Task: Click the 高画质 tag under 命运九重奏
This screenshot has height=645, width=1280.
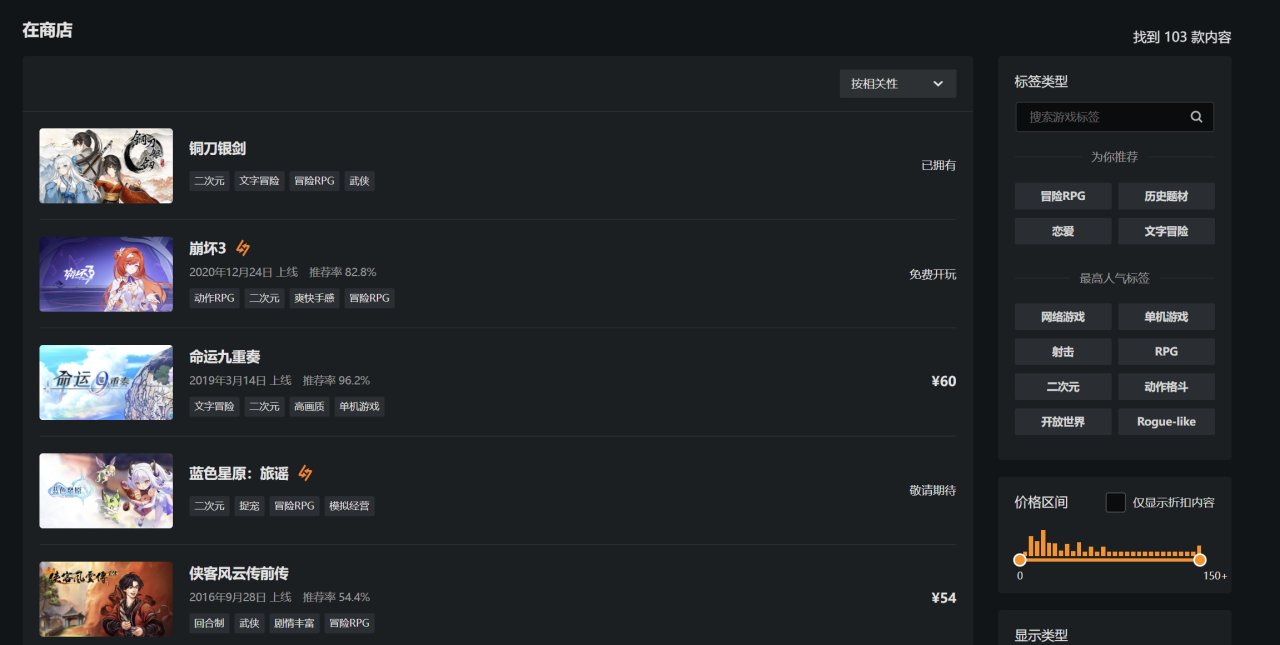Action: click(x=310, y=406)
